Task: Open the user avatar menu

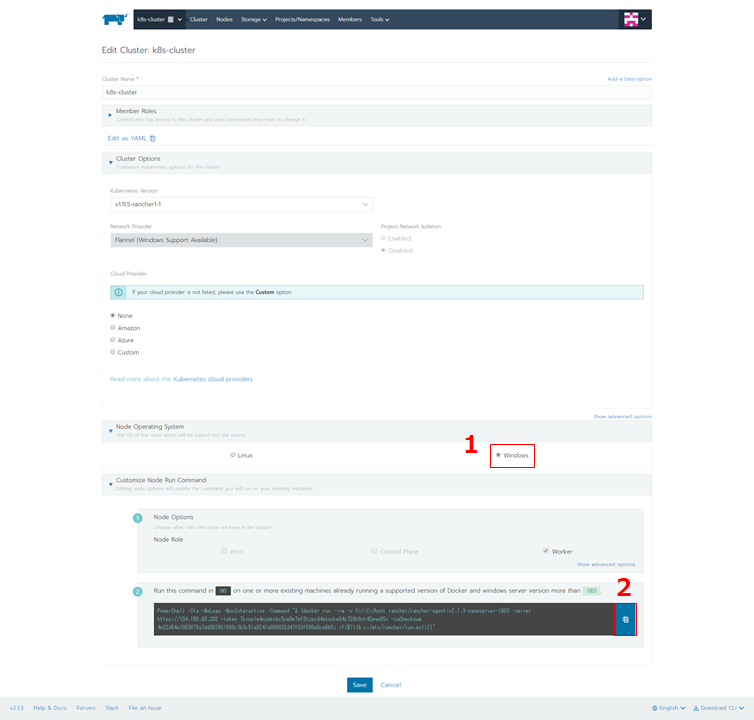Action: (635, 19)
